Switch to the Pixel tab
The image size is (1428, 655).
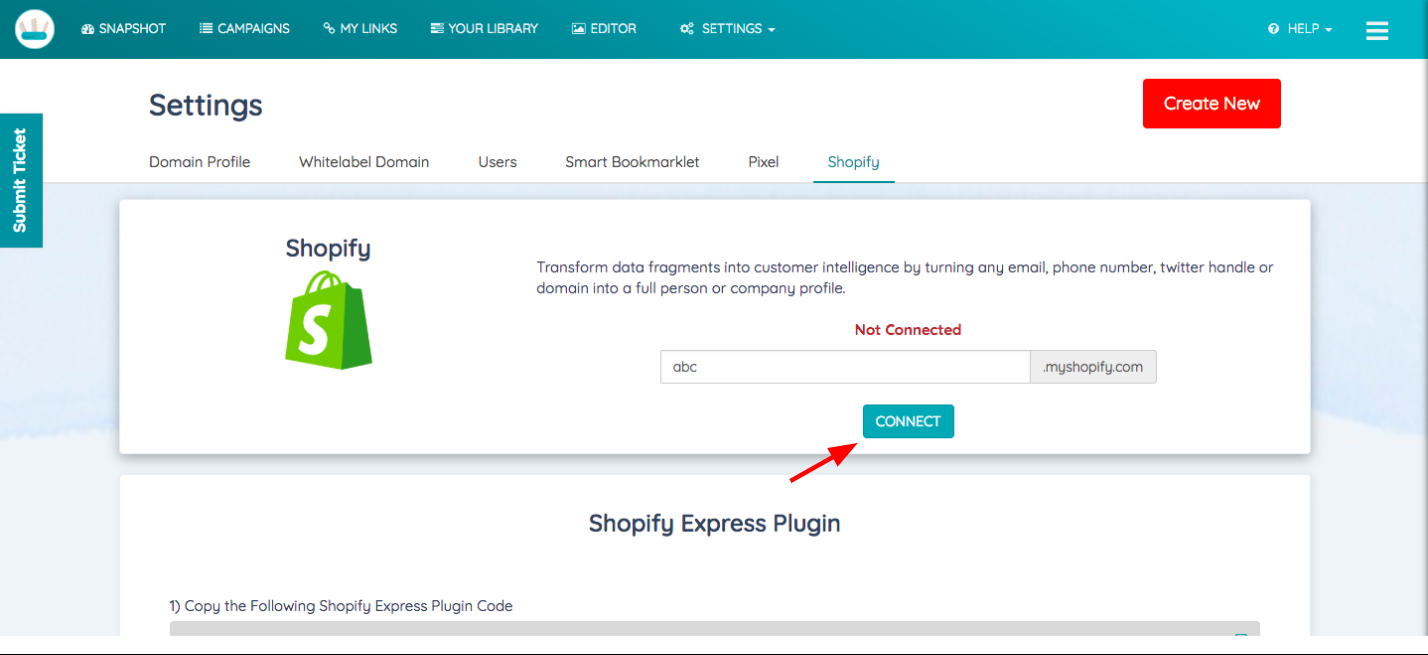point(763,162)
